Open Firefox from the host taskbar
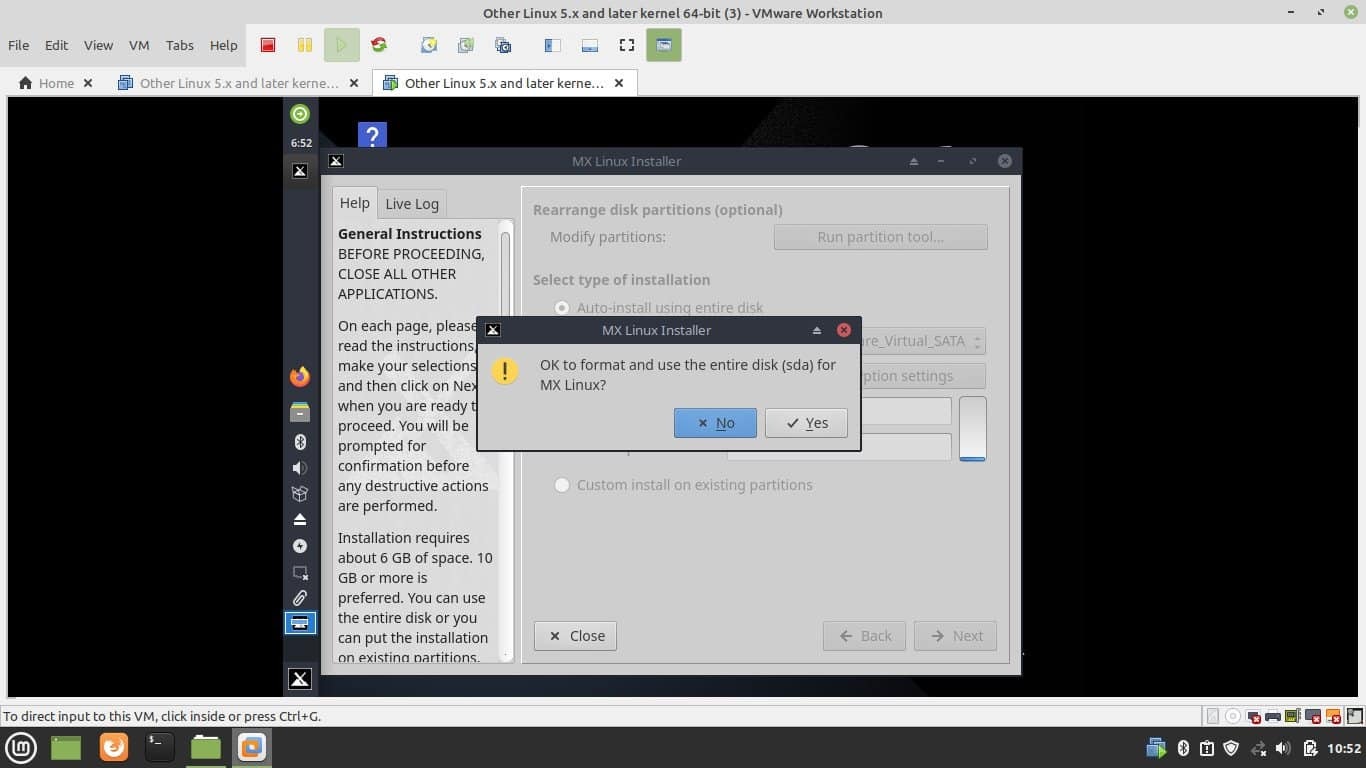This screenshot has height=768, width=1366. pyautogui.click(x=114, y=747)
